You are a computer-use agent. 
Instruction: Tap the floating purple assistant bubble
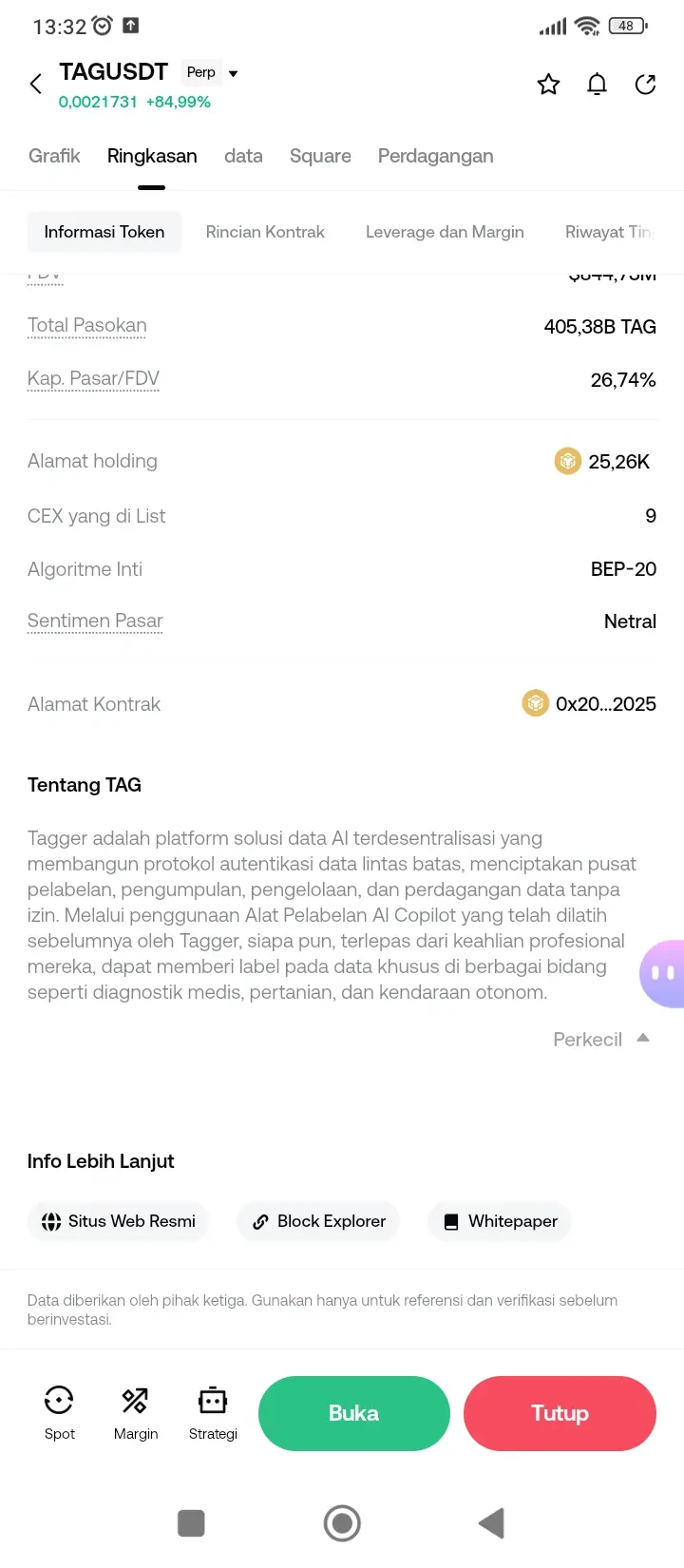pyautogui.click(x=662, y=973)
